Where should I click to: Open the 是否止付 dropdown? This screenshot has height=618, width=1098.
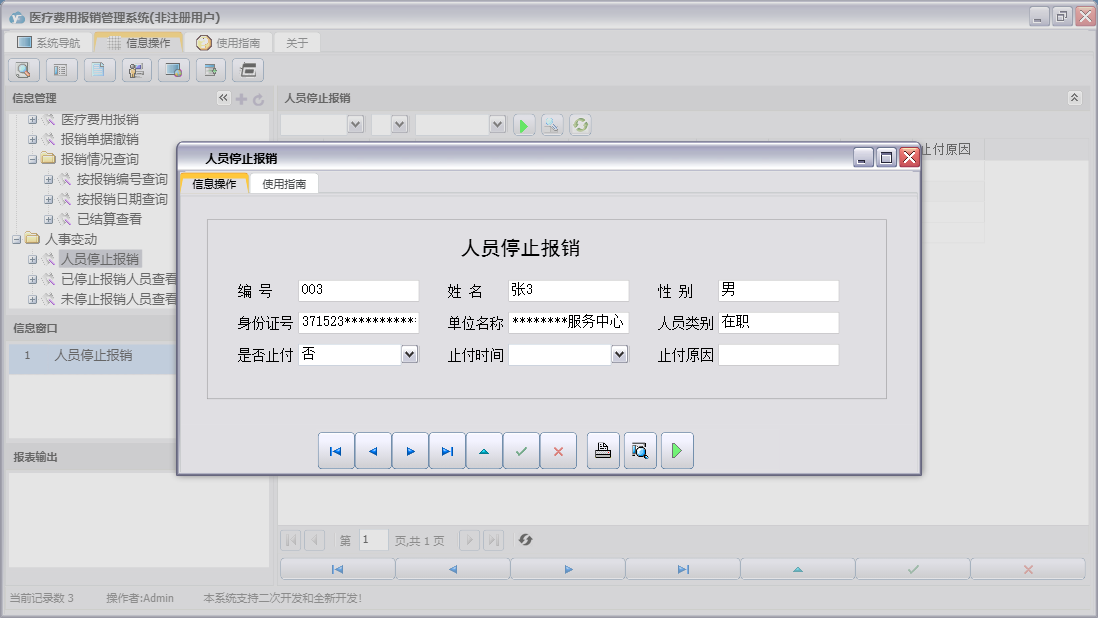[409, 354]
